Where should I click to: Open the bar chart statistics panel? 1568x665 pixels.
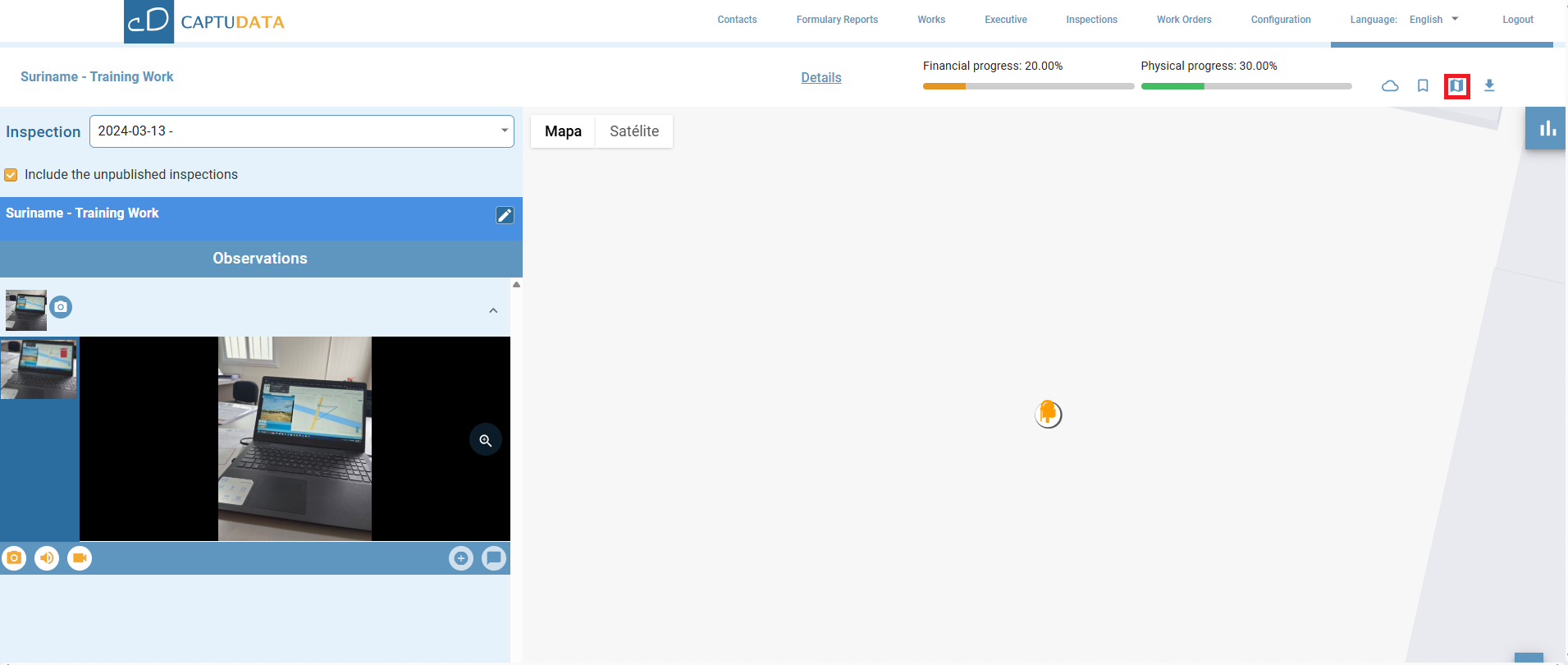[1547, 129]
